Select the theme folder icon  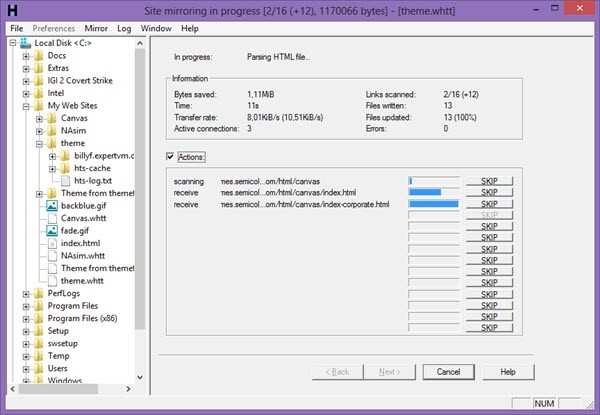pyautogui.click(x=52, y=143)
